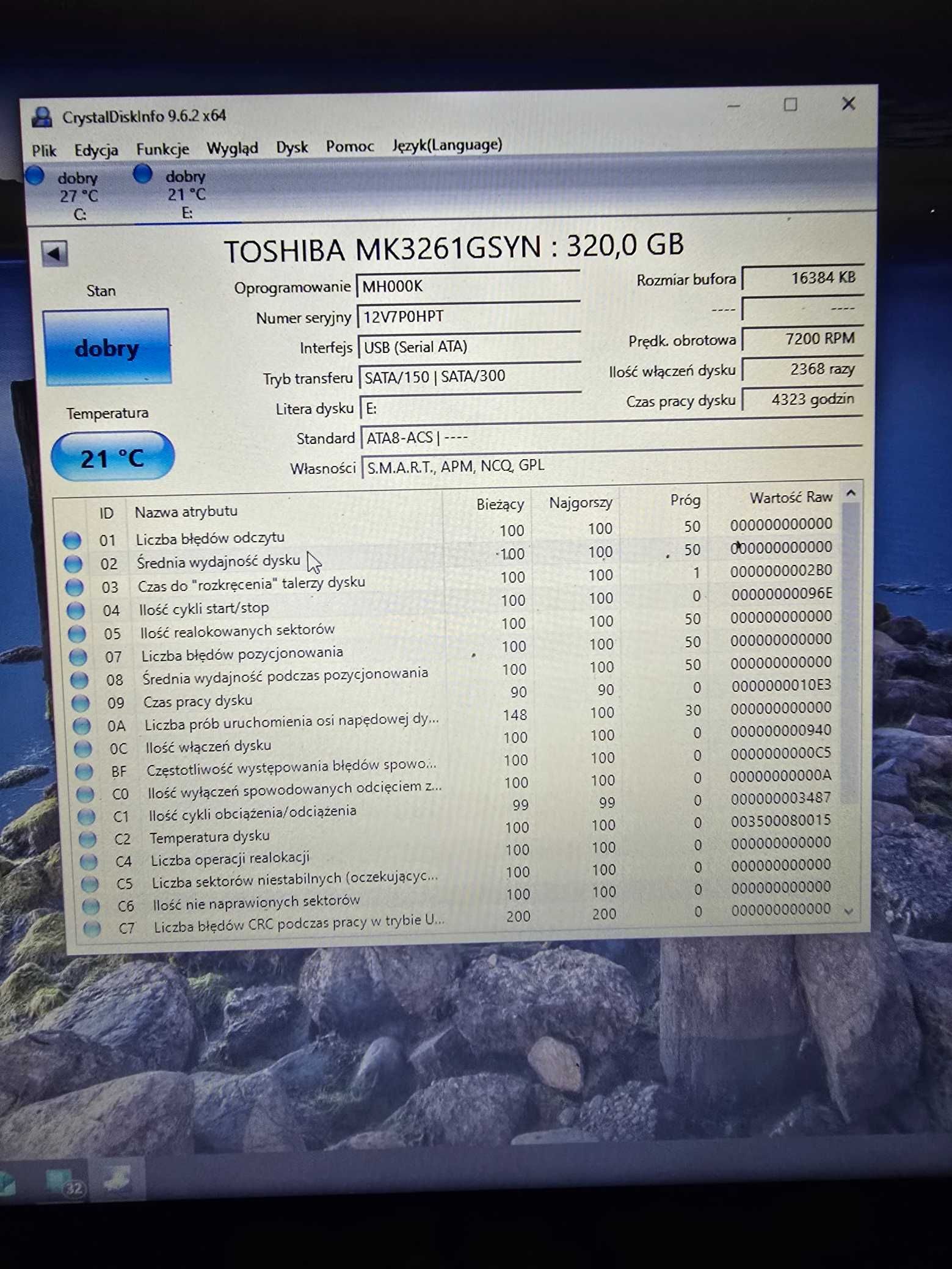
Task: Open the Funkcje menu
Action: [162, 149]
